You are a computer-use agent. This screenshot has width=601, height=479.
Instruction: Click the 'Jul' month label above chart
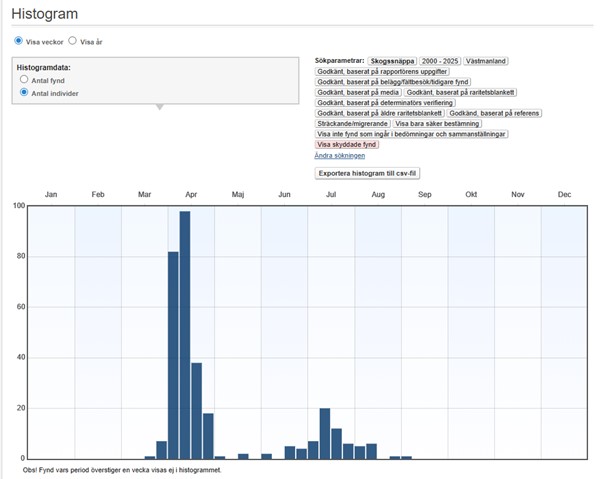pos(331,194)
